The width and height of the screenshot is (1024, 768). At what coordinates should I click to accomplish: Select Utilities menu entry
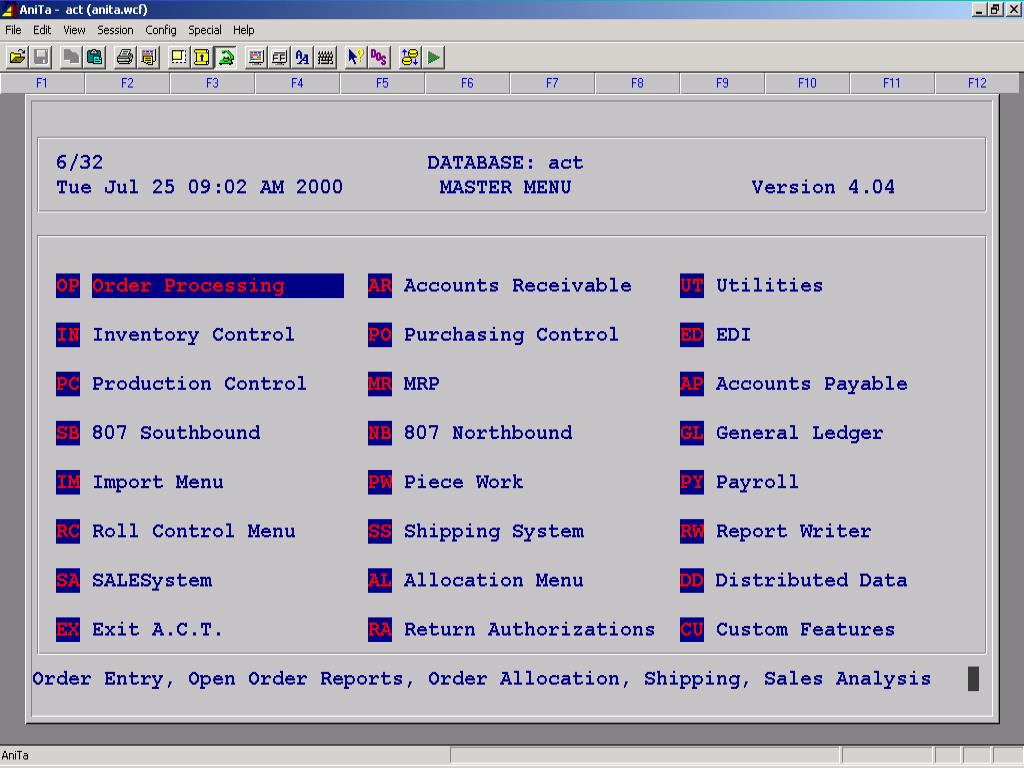click(751, 285)
